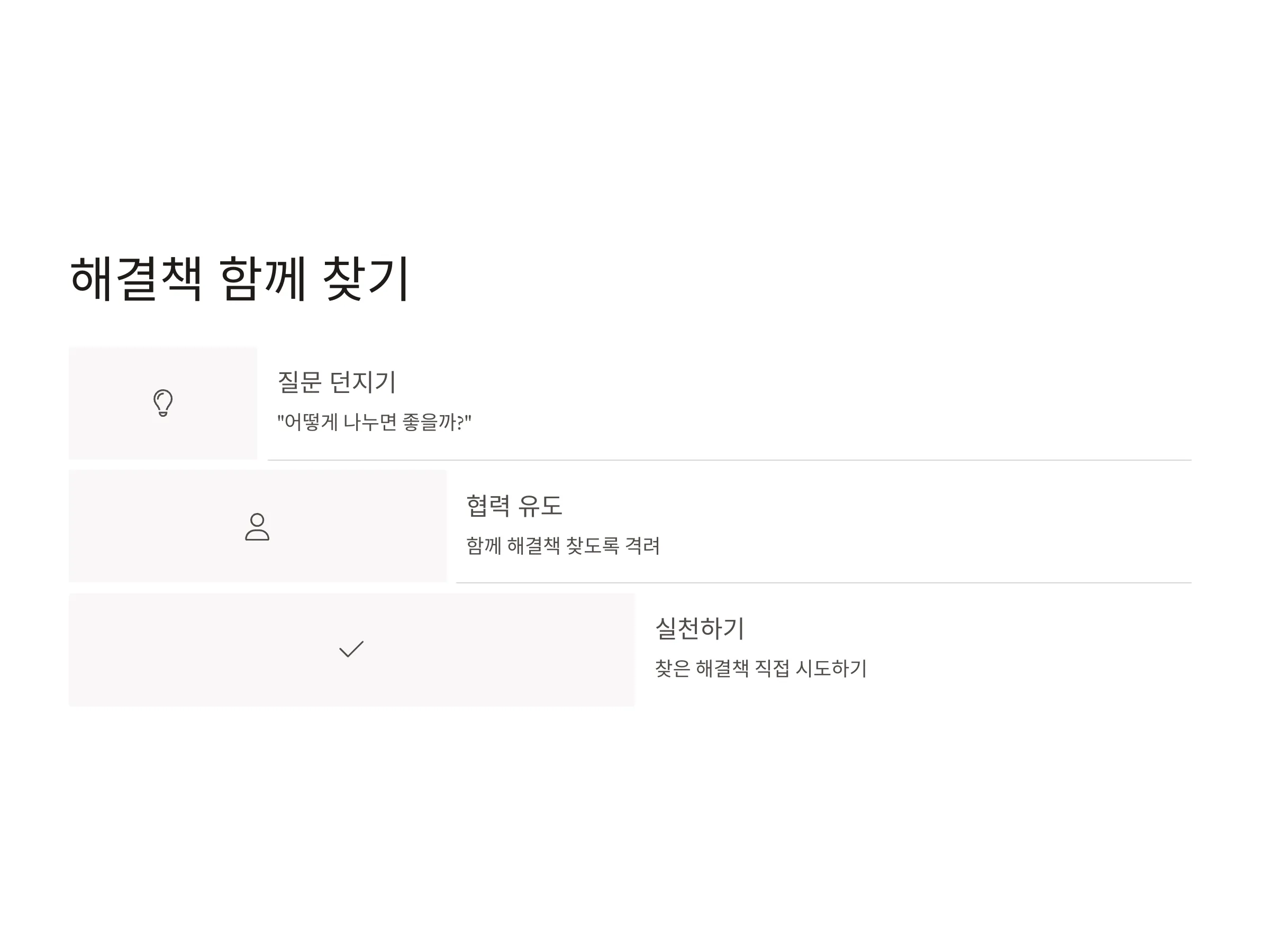Screen dimensions: 1270x952
Task: Select the "질문 던지기" heading
Action: tap(337, 382)
